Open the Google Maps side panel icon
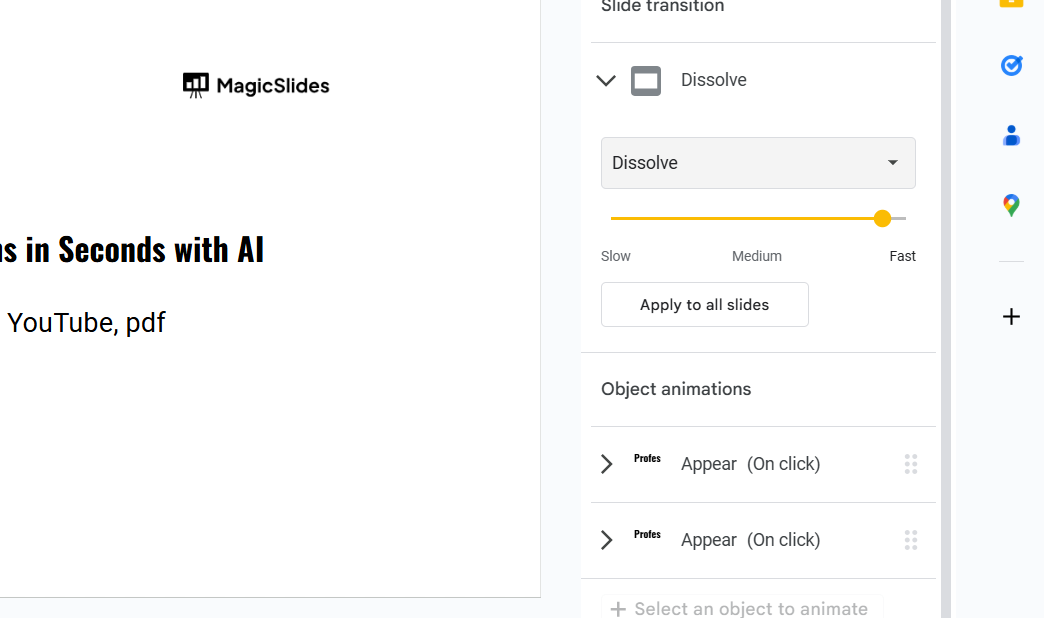Viewport: 1044px width, 618px height. (x=1011, y=206)
